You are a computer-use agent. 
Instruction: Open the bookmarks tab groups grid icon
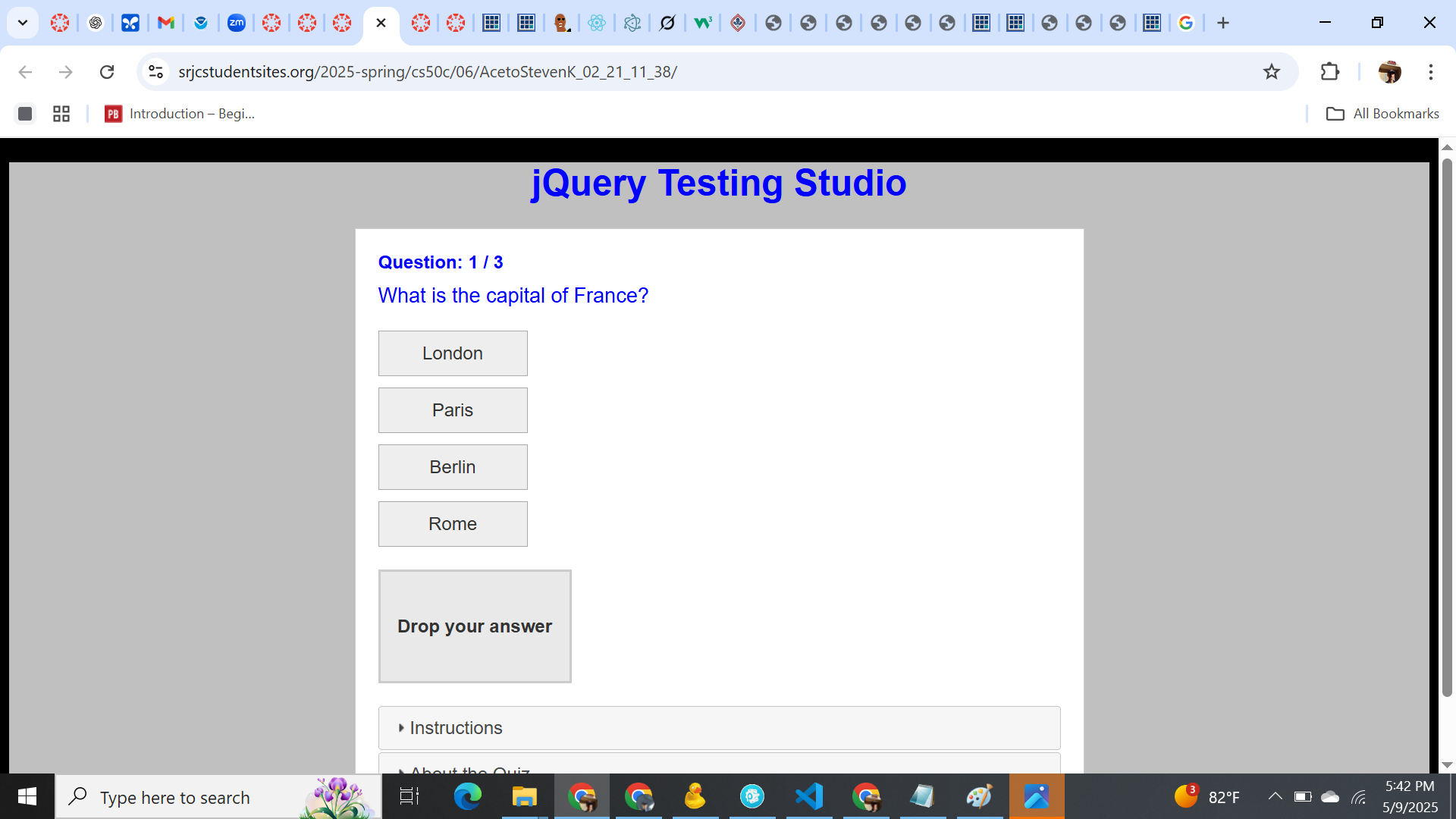(61, 114)
